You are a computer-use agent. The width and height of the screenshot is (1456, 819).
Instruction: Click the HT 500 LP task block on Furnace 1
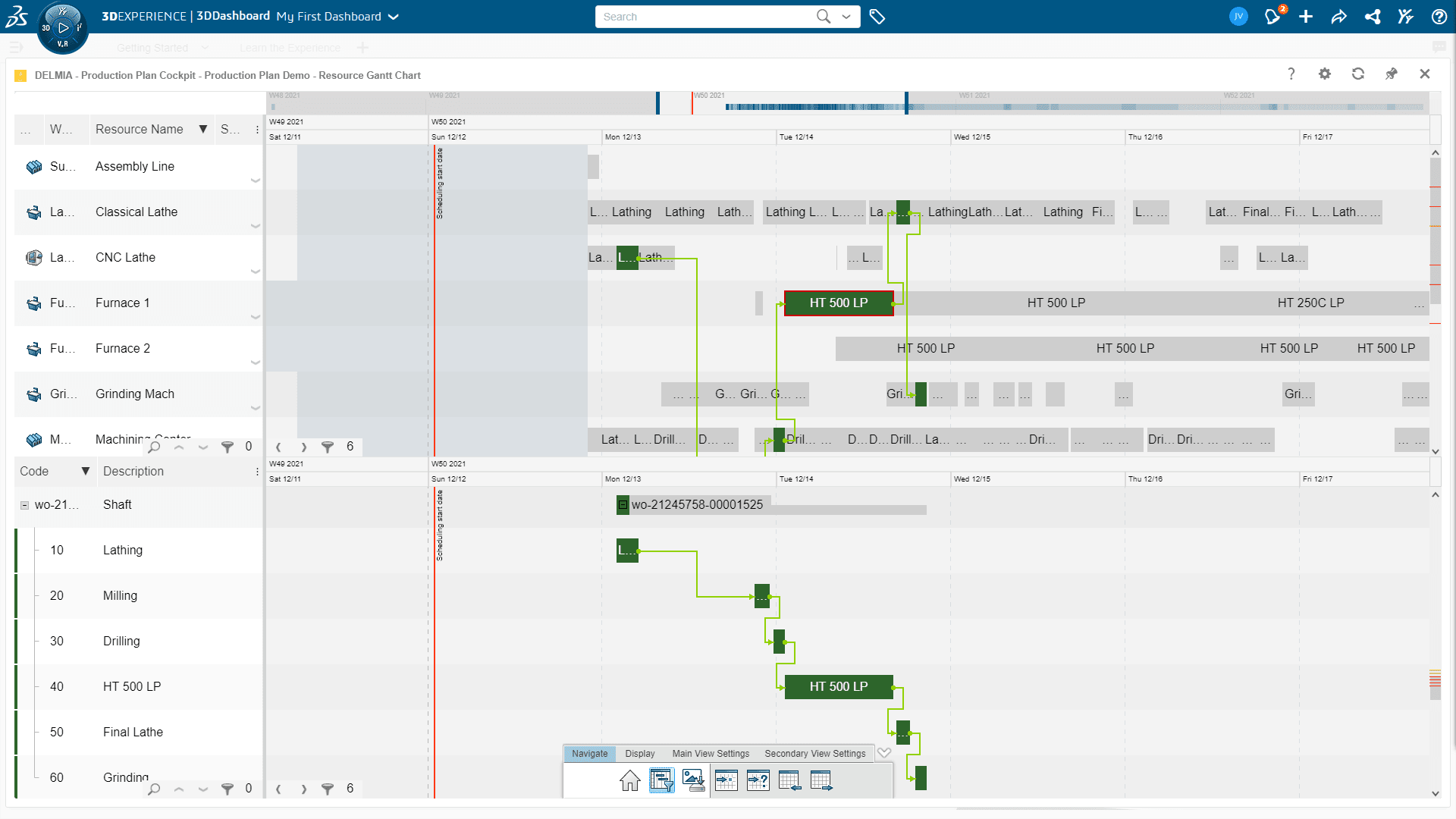point(838,303)
